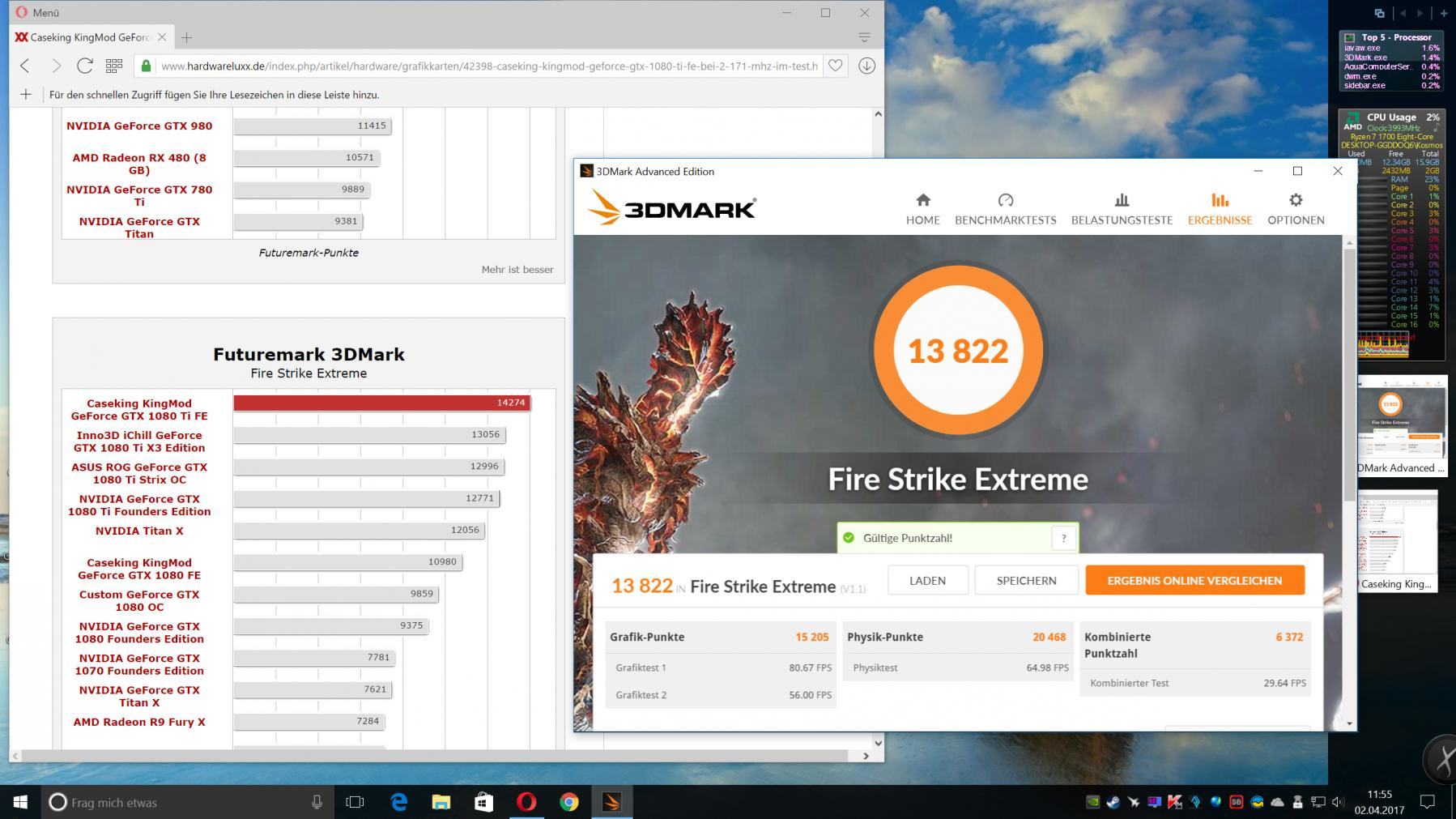Click the clock showing 11:55

(1380, 795)
